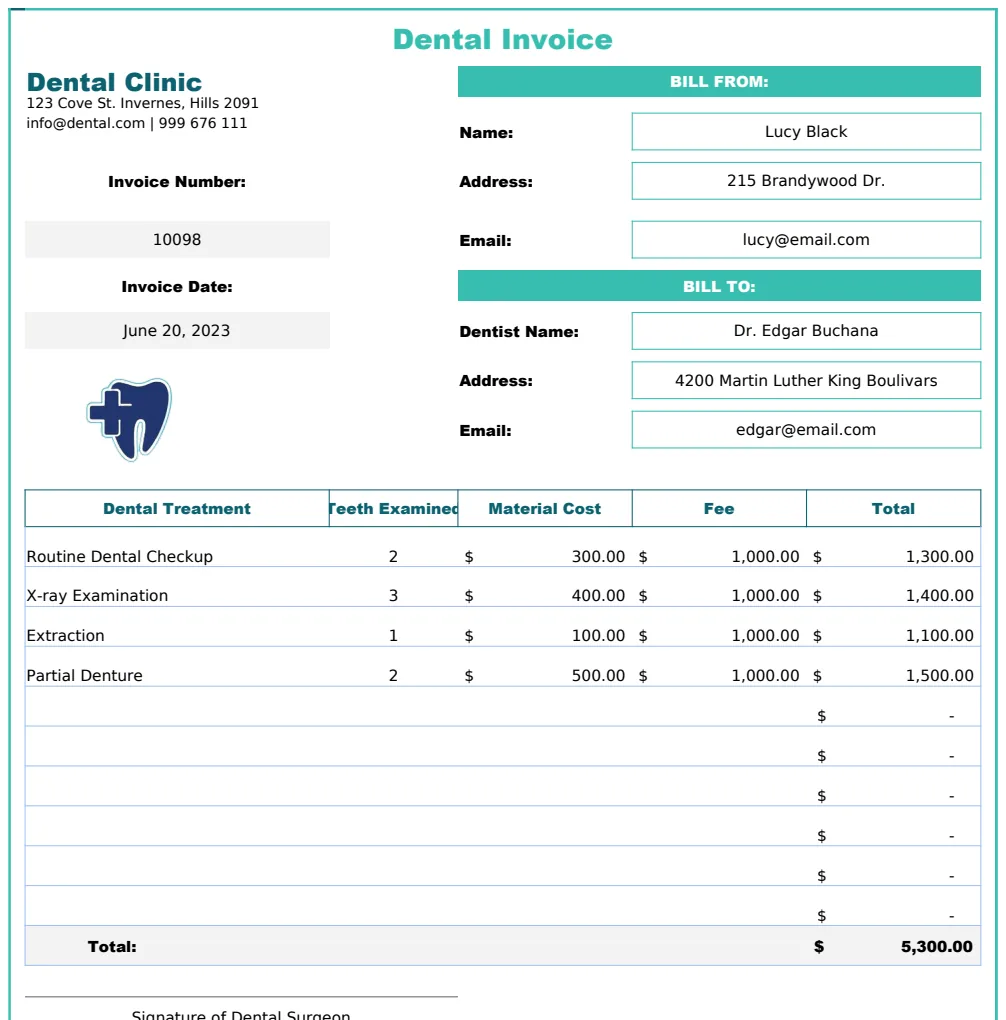Click the Total: label in footer row
This screenshot has width=1006, height=1020.
coord(112,947)
